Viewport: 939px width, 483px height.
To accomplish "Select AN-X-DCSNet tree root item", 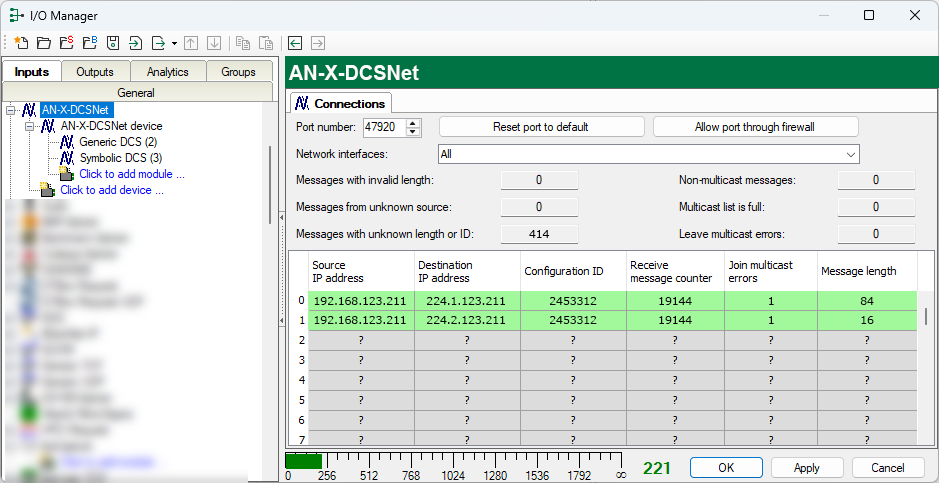I will (x=75, y=110).
